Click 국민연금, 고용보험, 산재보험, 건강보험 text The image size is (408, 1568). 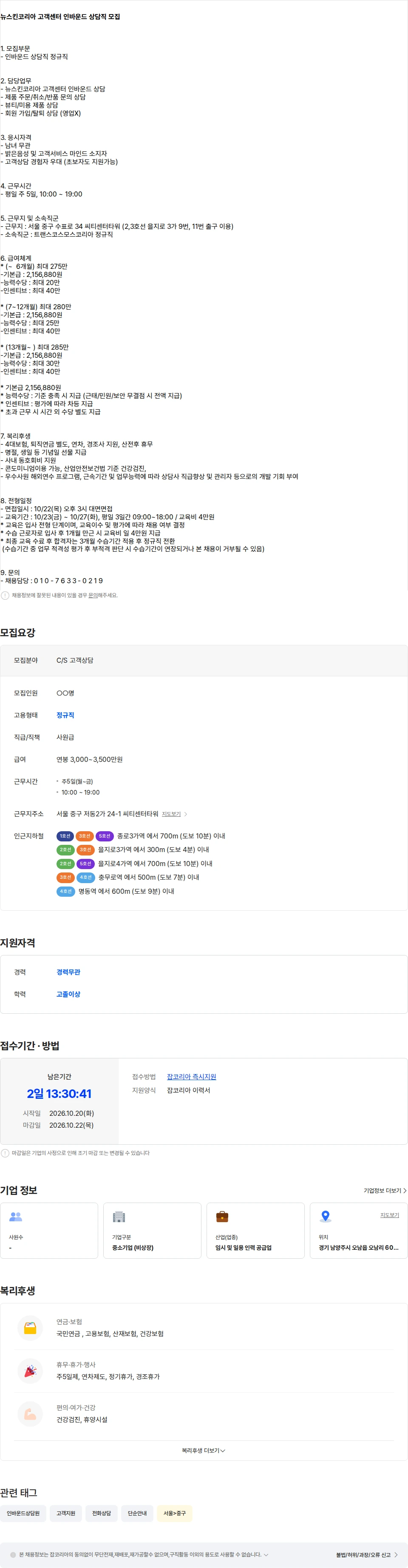point(110,1334)
